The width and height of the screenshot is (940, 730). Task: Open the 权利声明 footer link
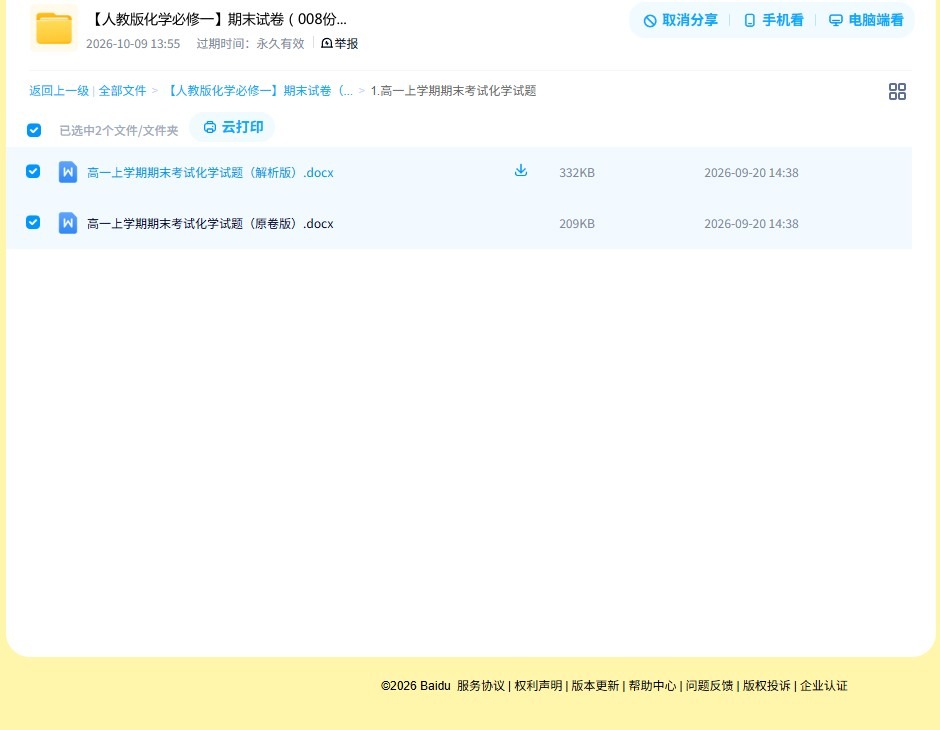(538, 686)
